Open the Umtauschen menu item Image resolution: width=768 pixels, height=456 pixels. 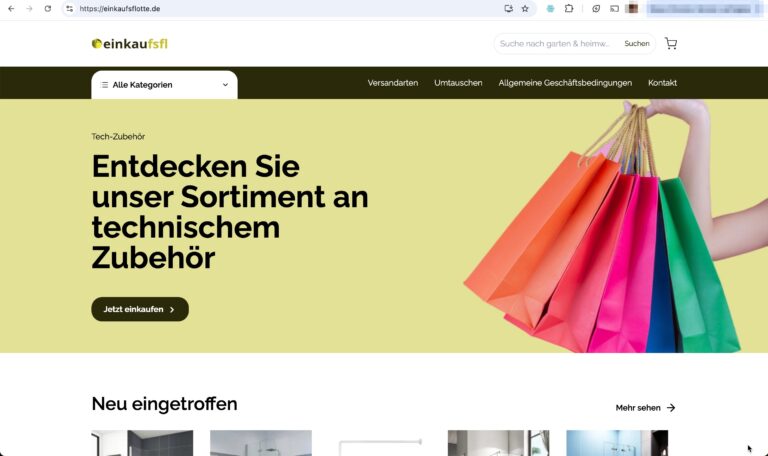coord(458,83)
